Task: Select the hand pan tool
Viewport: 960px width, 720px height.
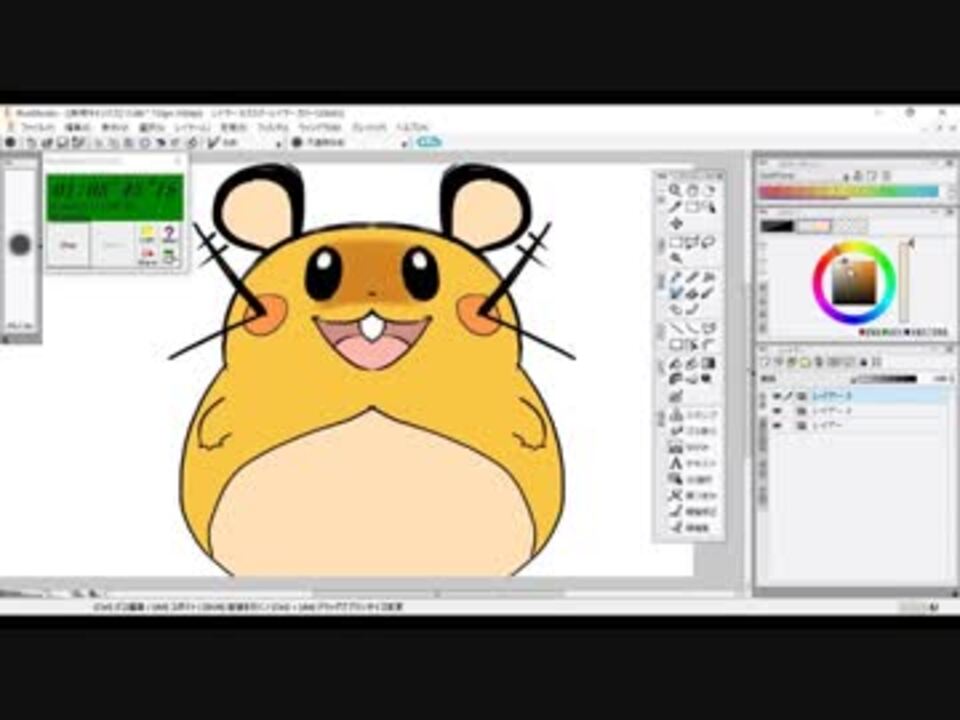Action: [x=692, y=190]
